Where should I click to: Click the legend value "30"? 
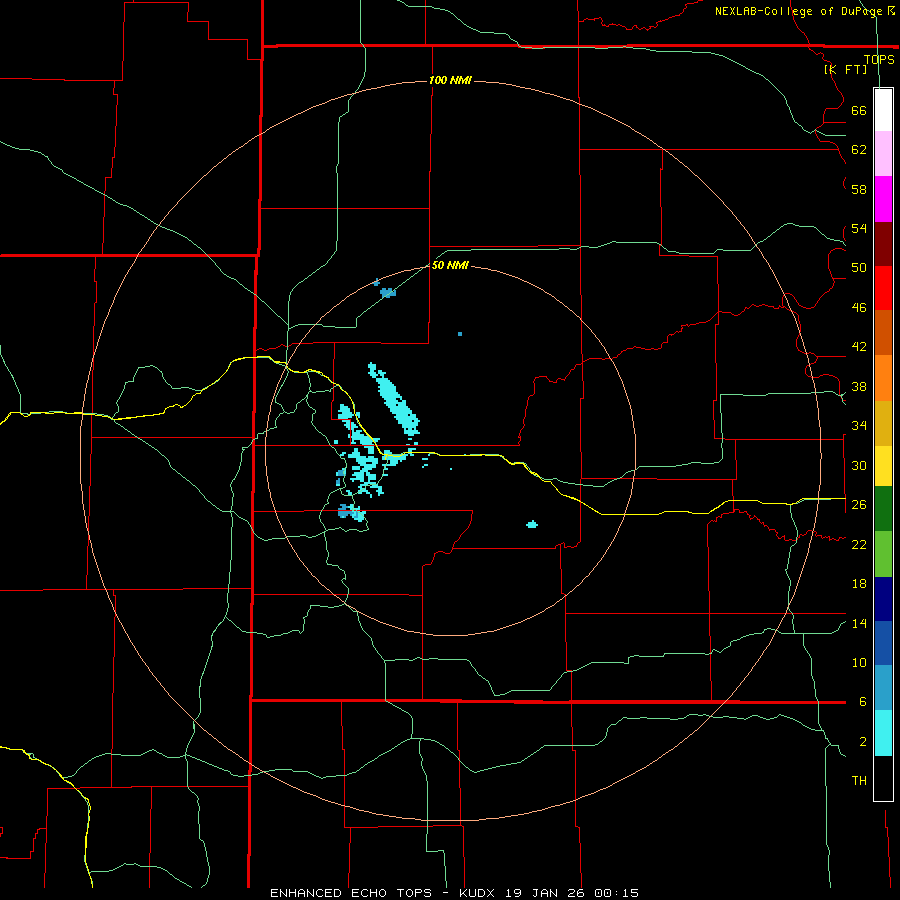[x=859, y=465]
